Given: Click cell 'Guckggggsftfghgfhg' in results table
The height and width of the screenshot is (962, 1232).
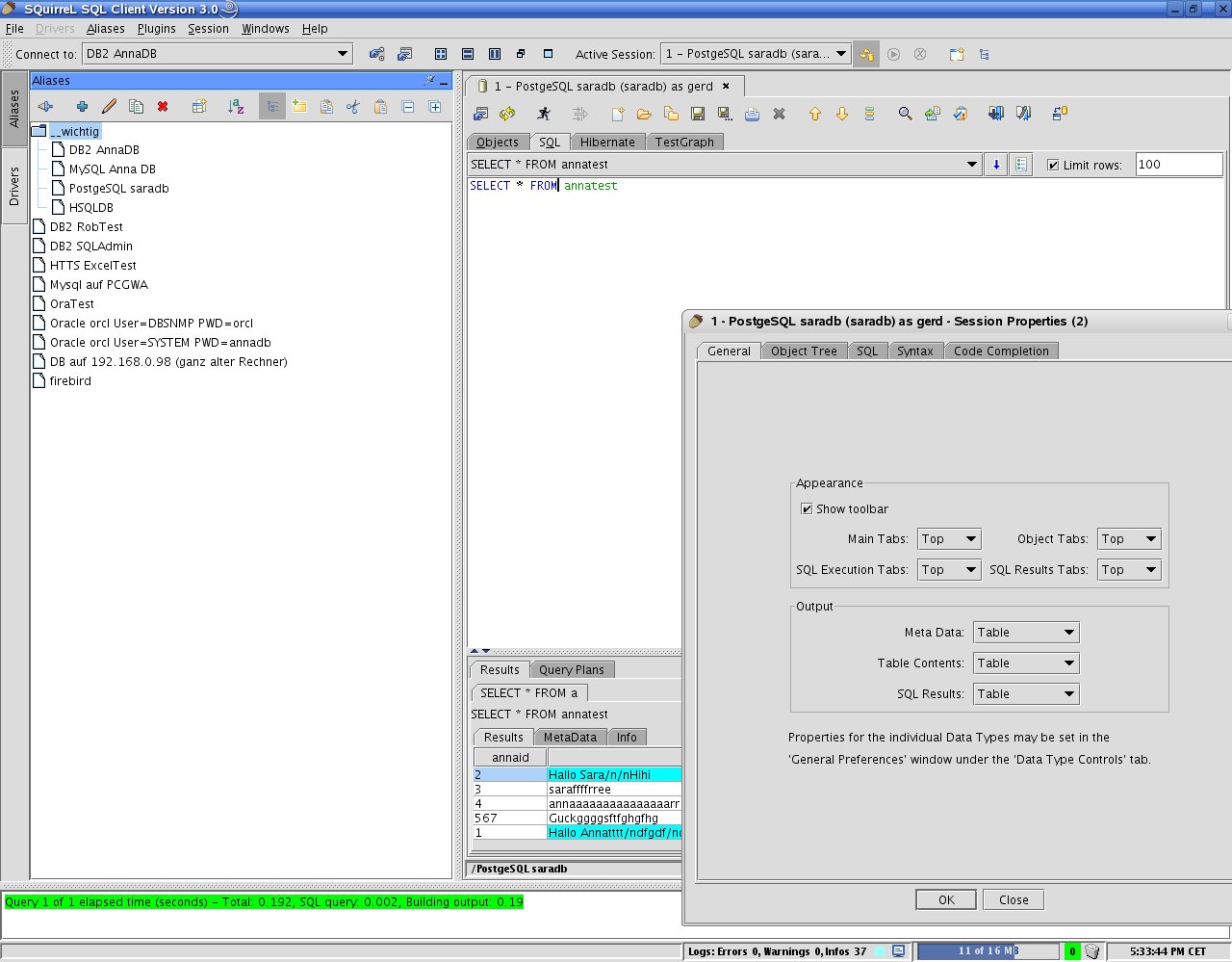Looking at the screenshot, I should tap(614, 819).
